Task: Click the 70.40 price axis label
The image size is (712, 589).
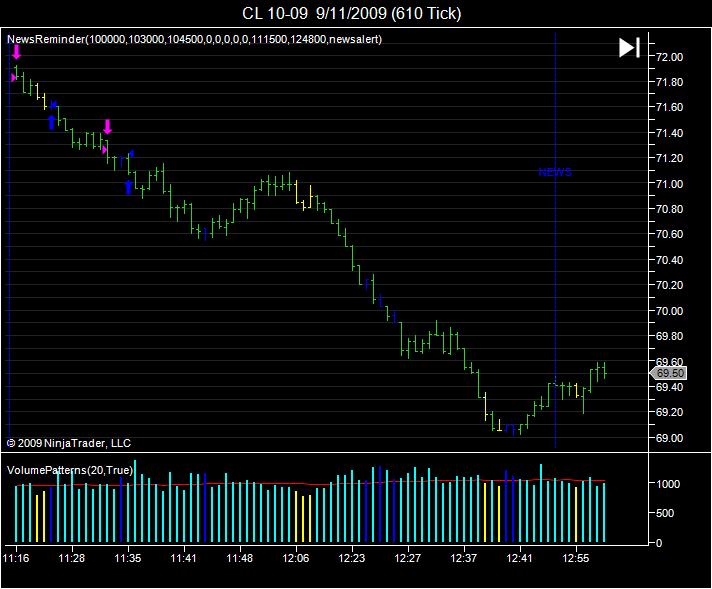Action: pos(669,260)
